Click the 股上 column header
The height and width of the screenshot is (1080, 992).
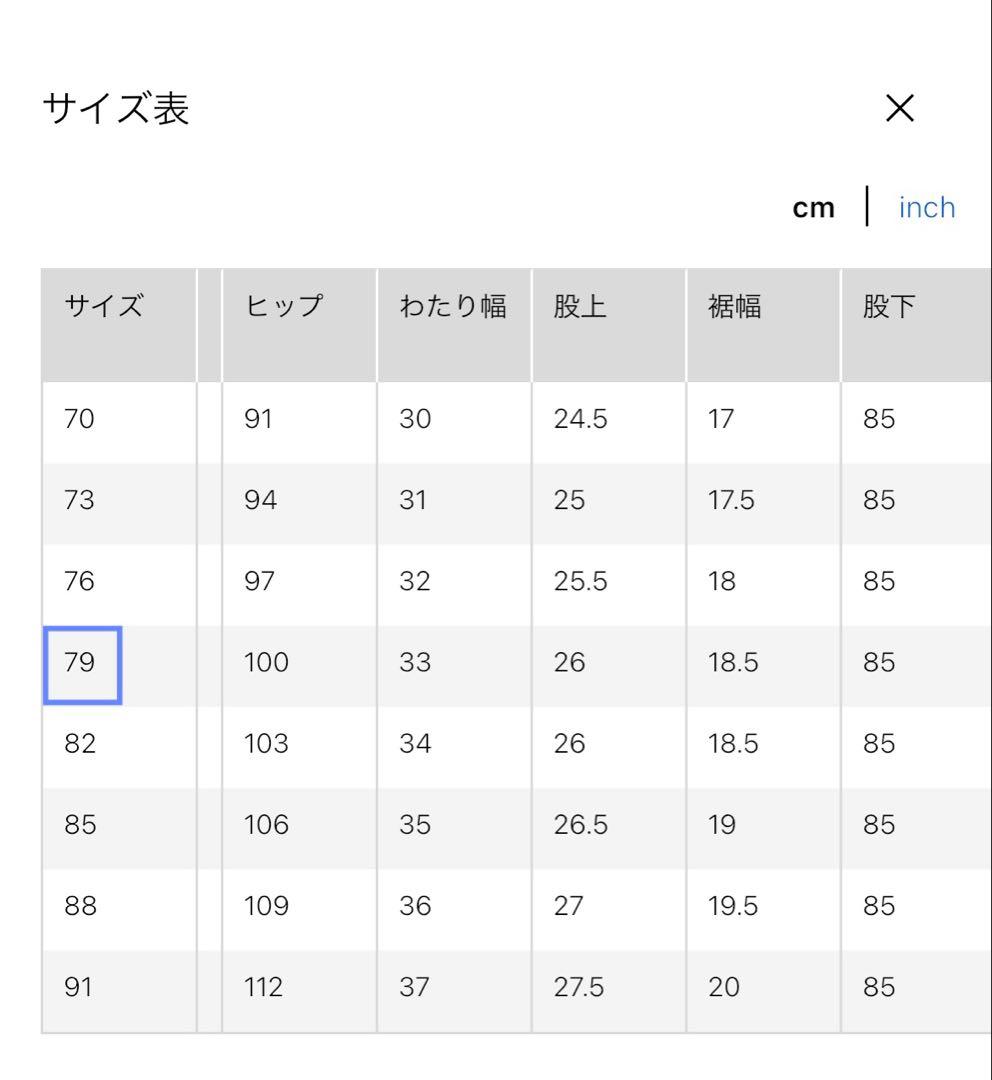[x=578, y=306]
